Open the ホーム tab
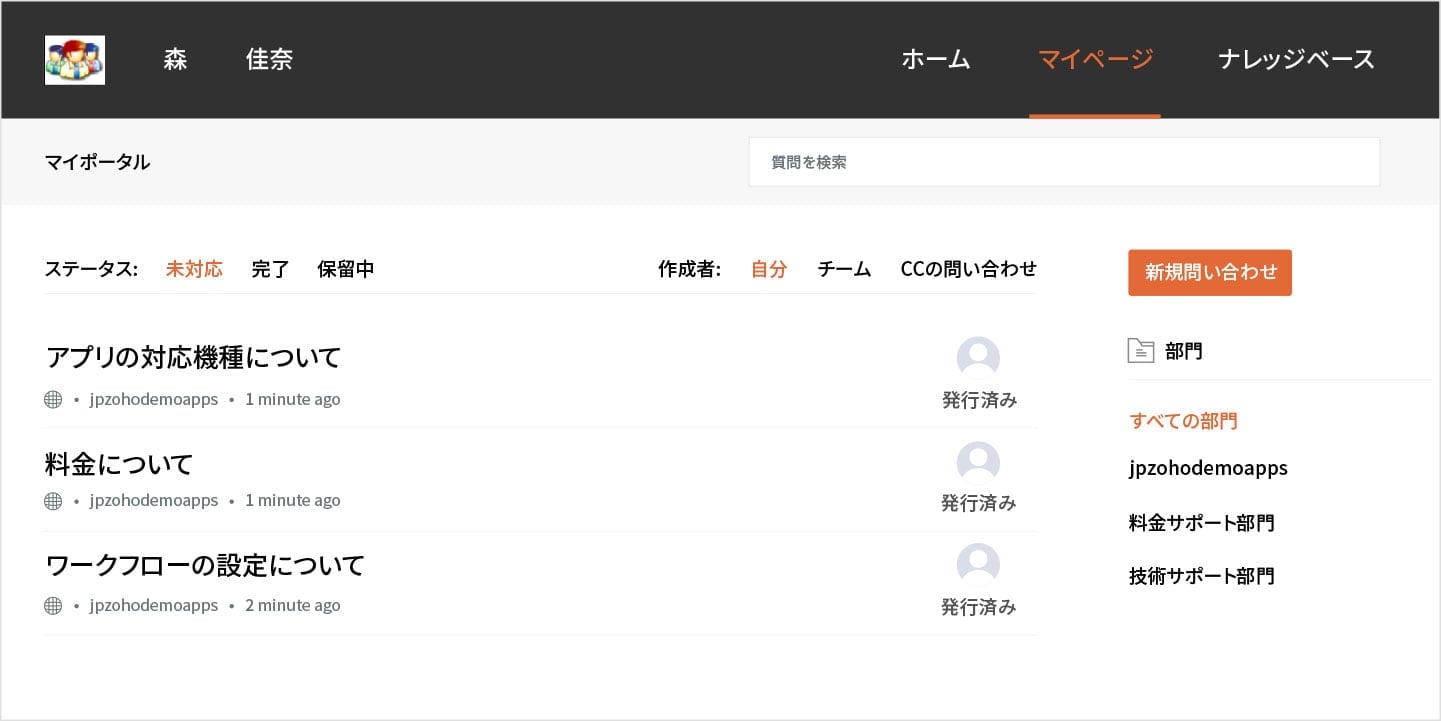 (936, 60)
